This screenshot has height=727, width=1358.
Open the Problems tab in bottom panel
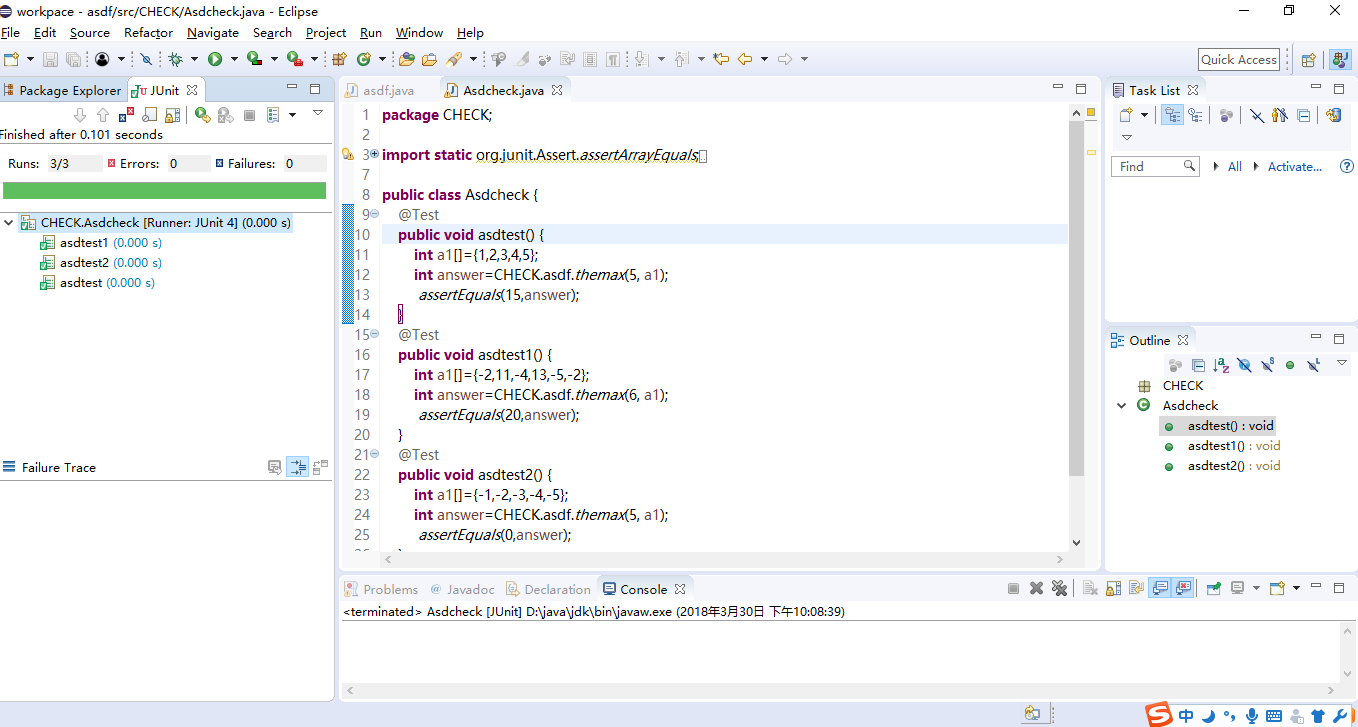coord(389,589)
